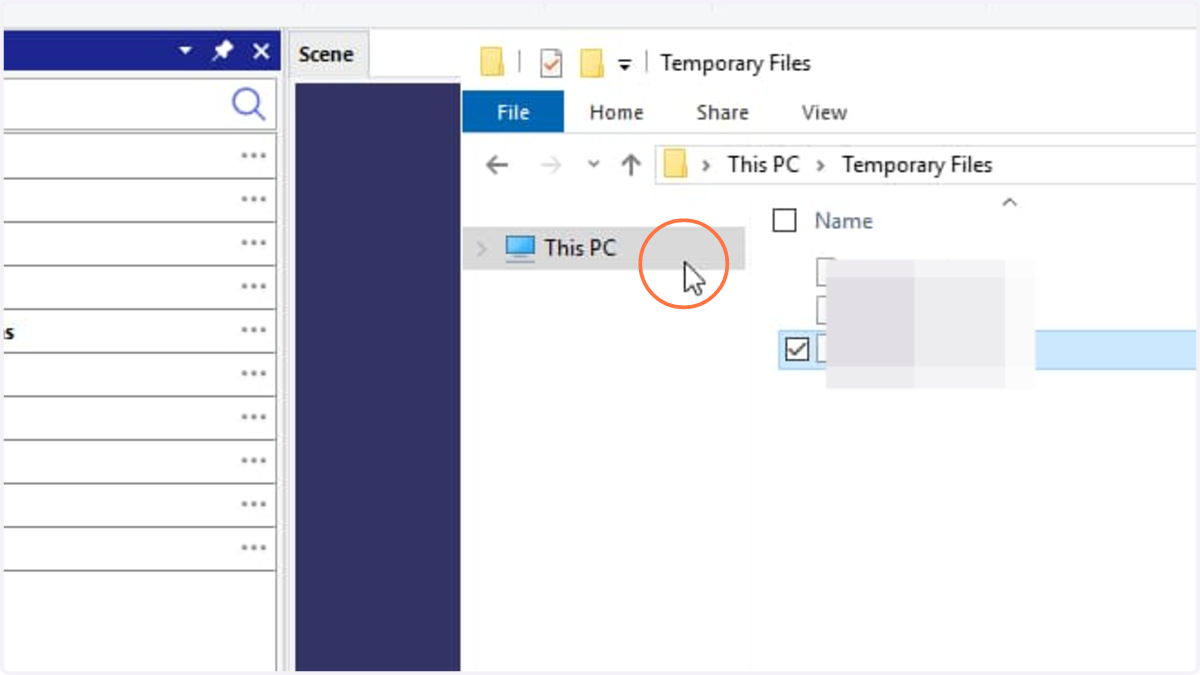Viewport: 1200px width, 675px height.
Task: Open the File ribbon tab
Action: point(513,112)
